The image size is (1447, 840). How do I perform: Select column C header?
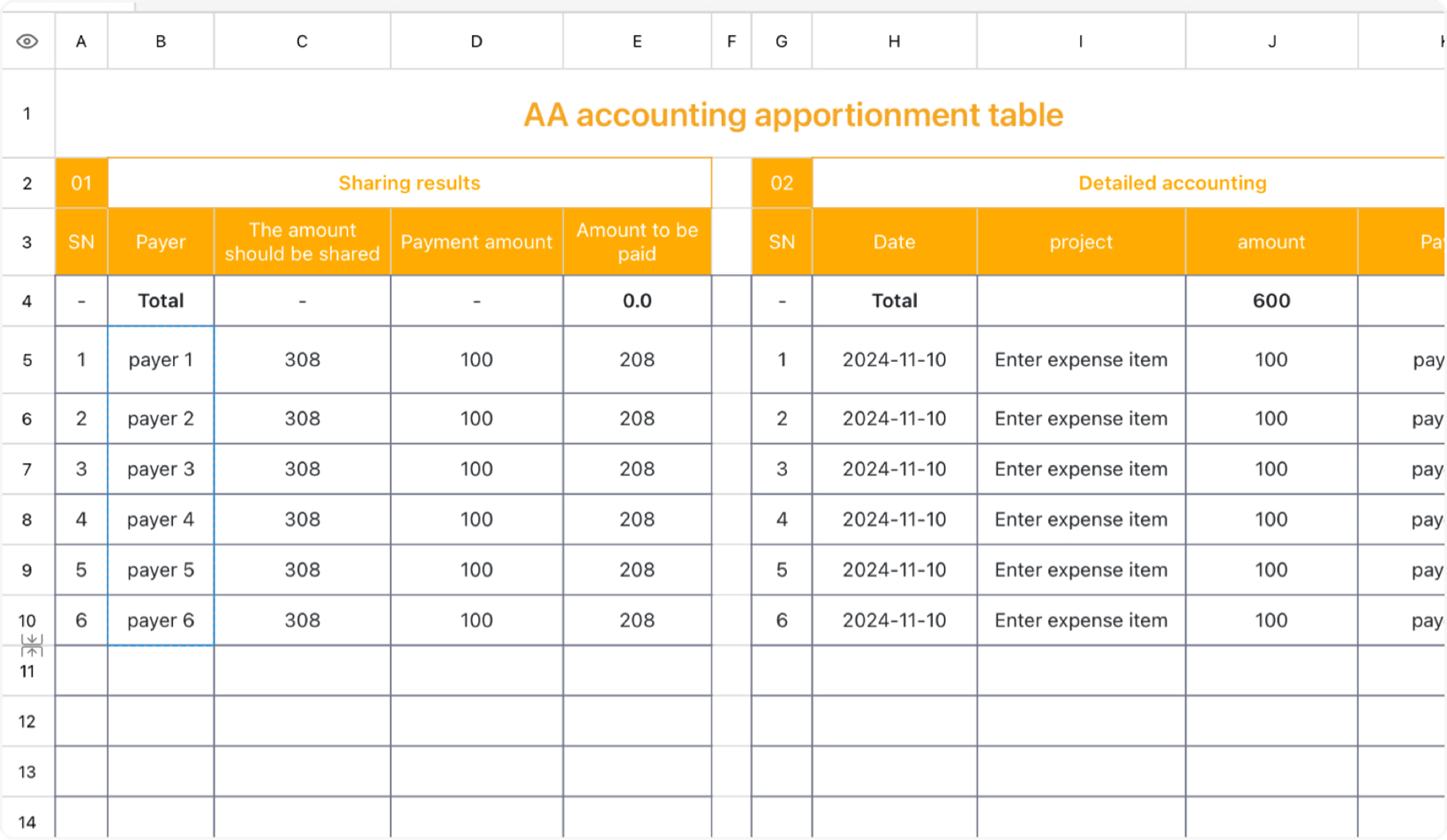[x=302, y=41]
